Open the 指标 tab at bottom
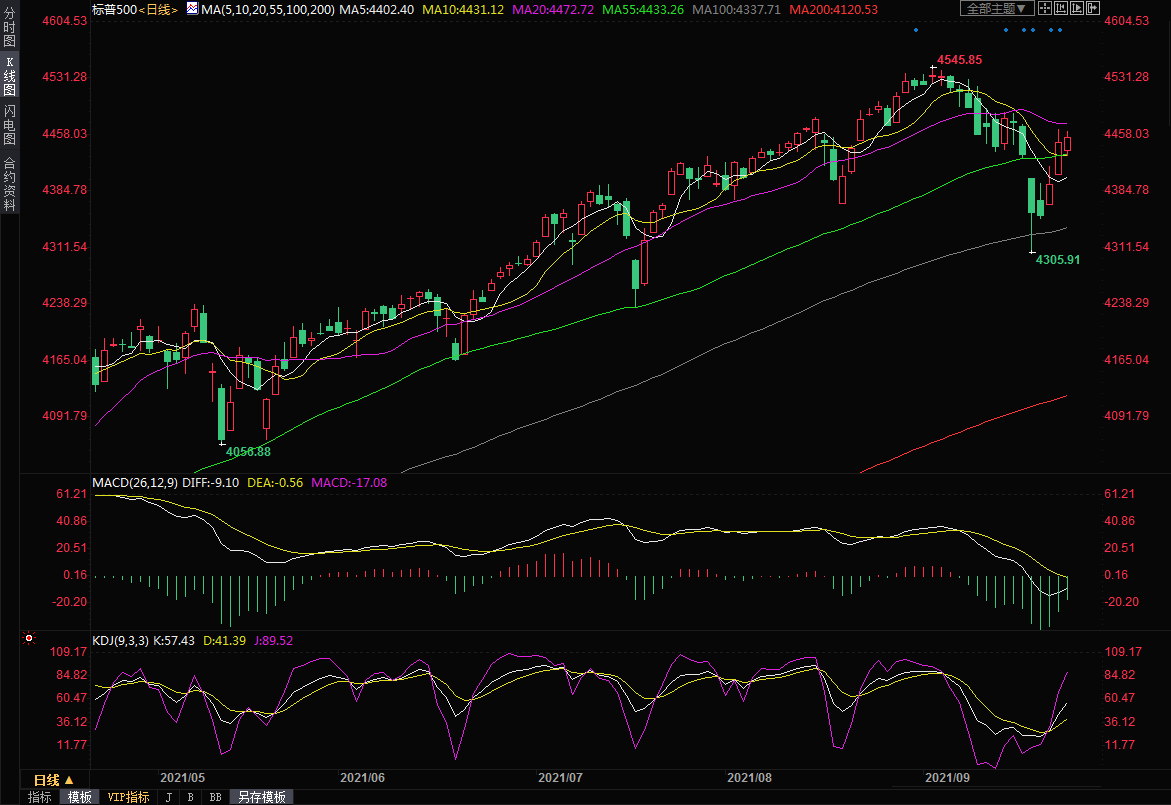The height and width of the screenshot is (805, 1171). click(x=40, y=797)
